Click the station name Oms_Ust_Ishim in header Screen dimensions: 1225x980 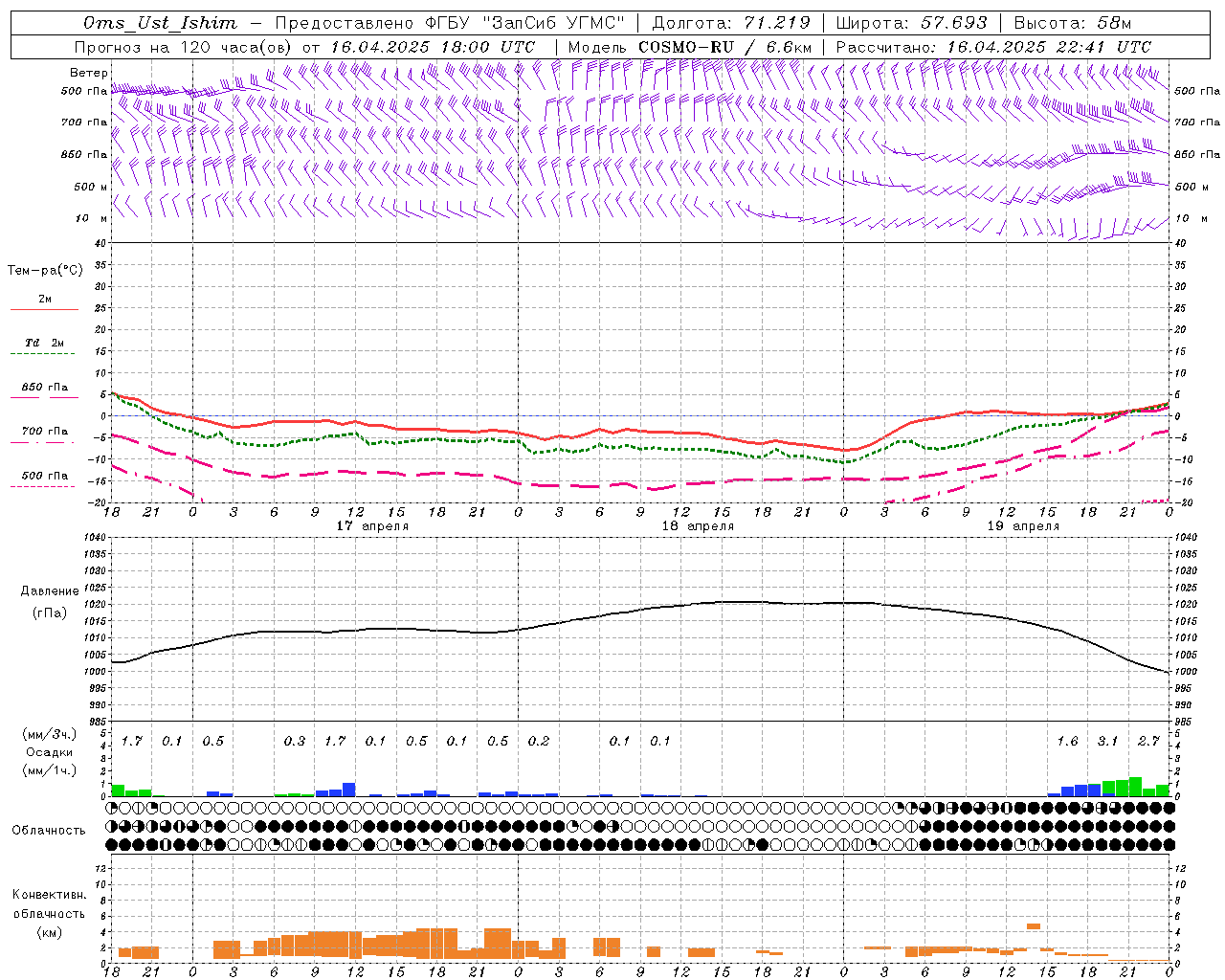point(159,23)
